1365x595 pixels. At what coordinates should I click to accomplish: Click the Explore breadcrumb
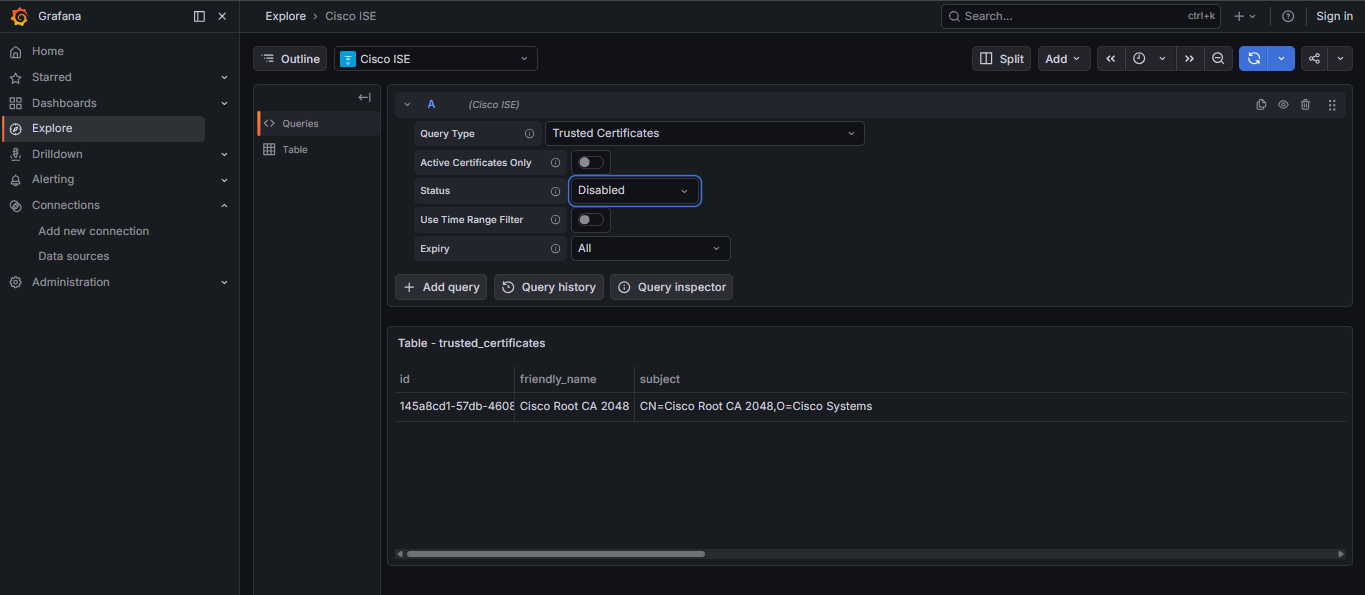click(x=286, y=16)
